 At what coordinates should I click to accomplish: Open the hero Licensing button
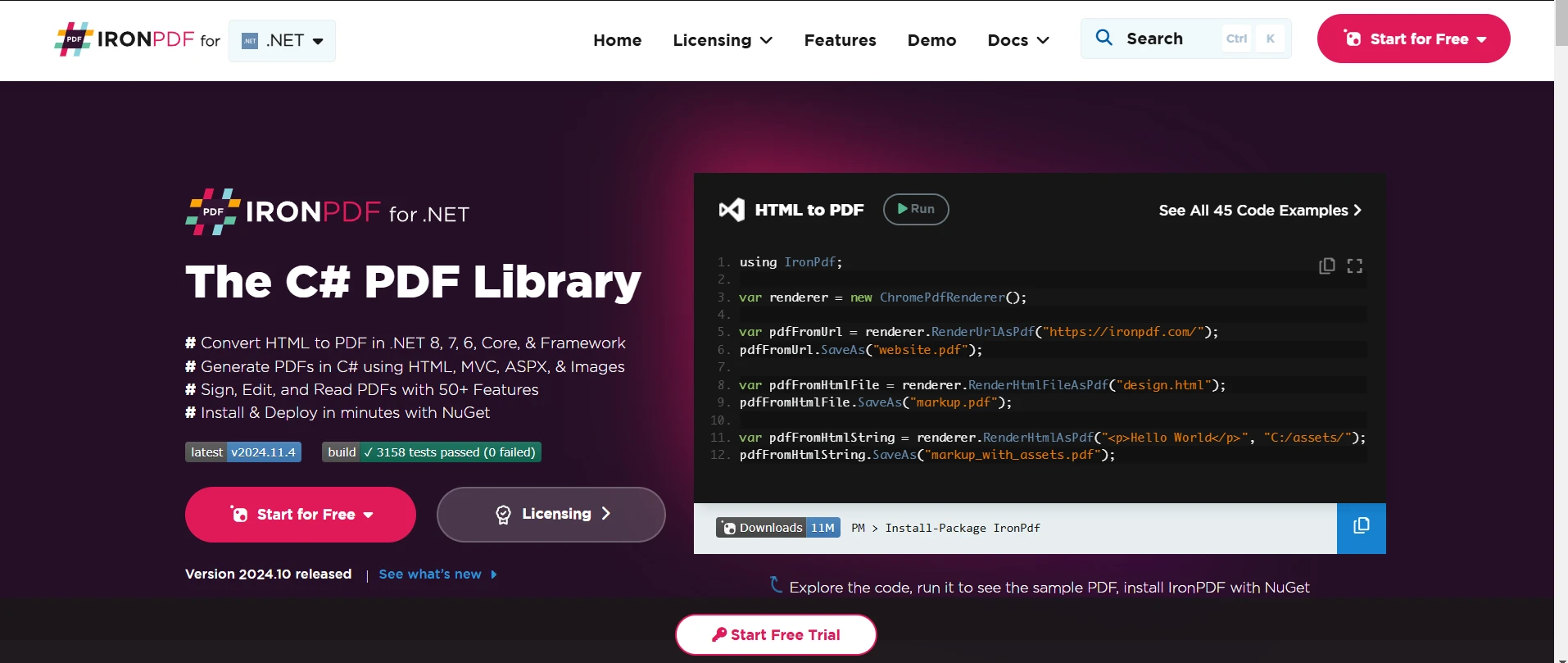[x=551, y=515]
